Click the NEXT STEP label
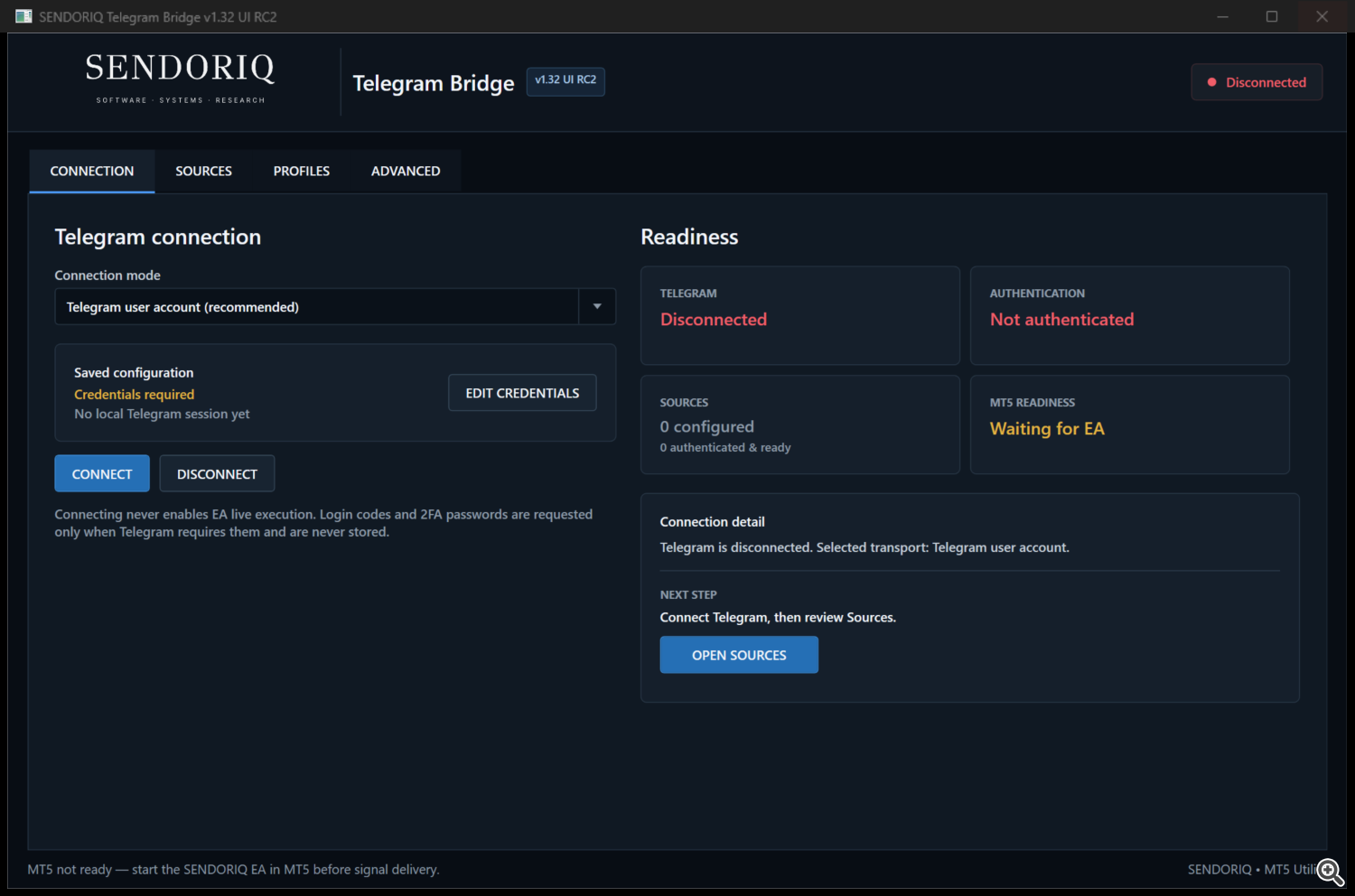The width and height of the screenshot is (1355, 896). click(x=688, y=594)
